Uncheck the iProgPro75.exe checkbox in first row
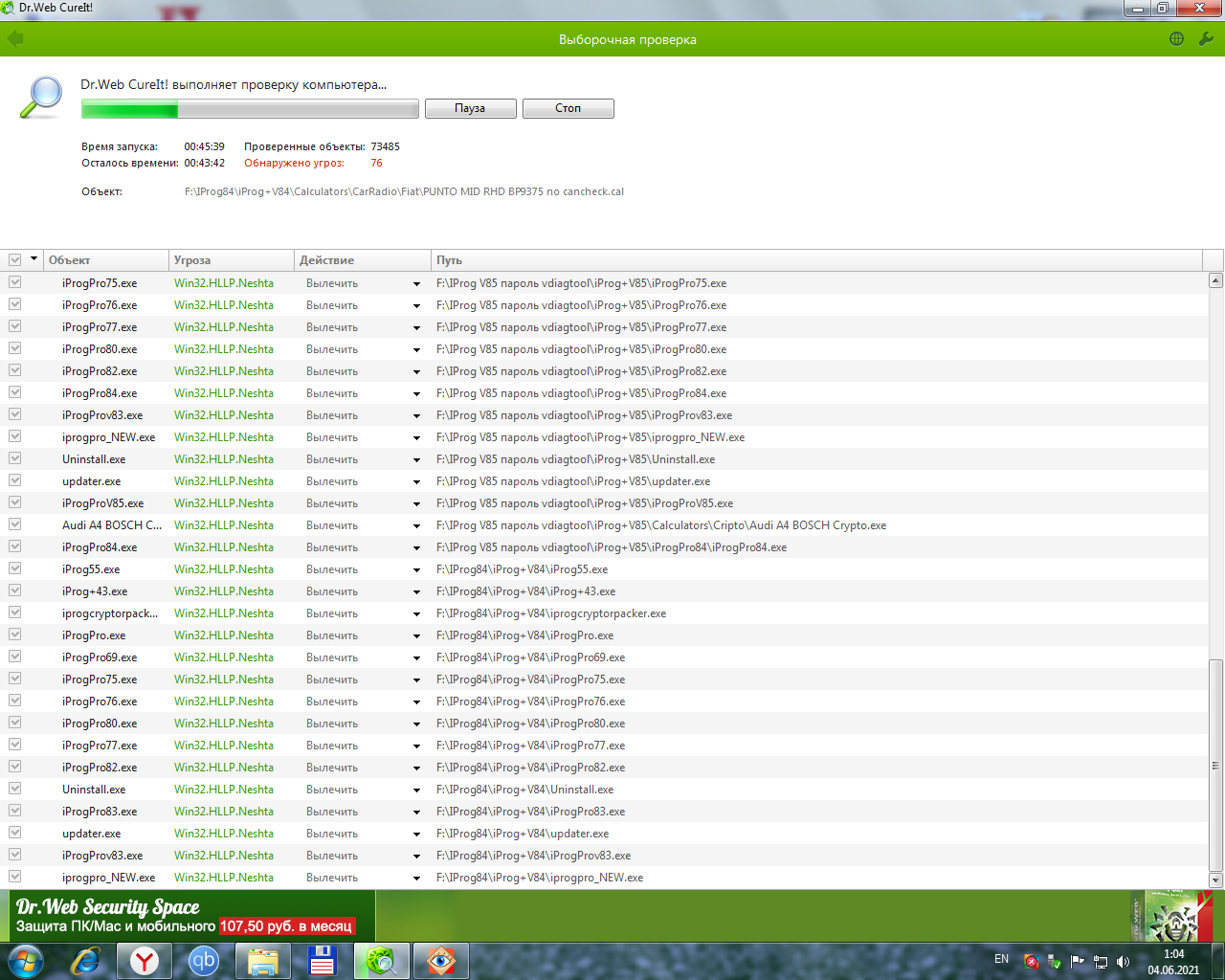Viewport: 1225px width, 980px height. point(15,283)
